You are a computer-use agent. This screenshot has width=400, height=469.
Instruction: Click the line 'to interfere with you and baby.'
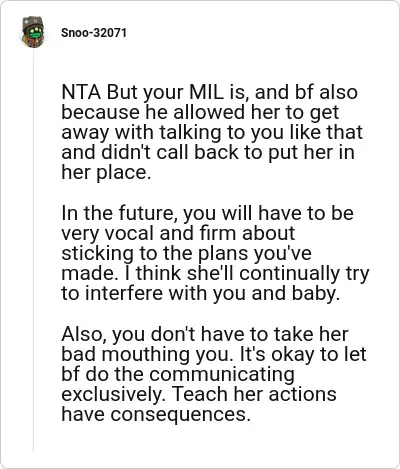tap(200, 293)
